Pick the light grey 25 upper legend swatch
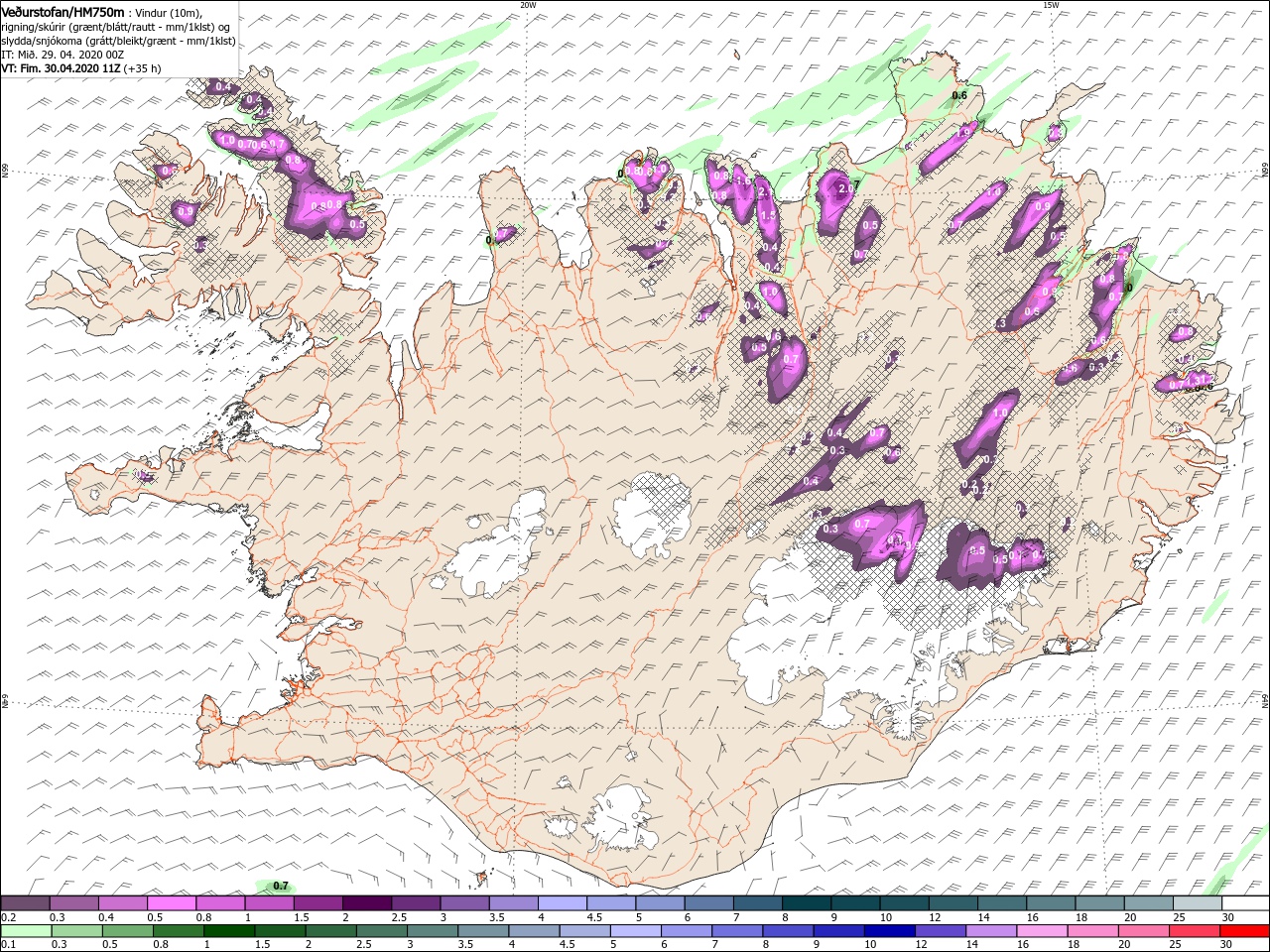The width and height of the screenshot is (1270, 952). 1197,903
